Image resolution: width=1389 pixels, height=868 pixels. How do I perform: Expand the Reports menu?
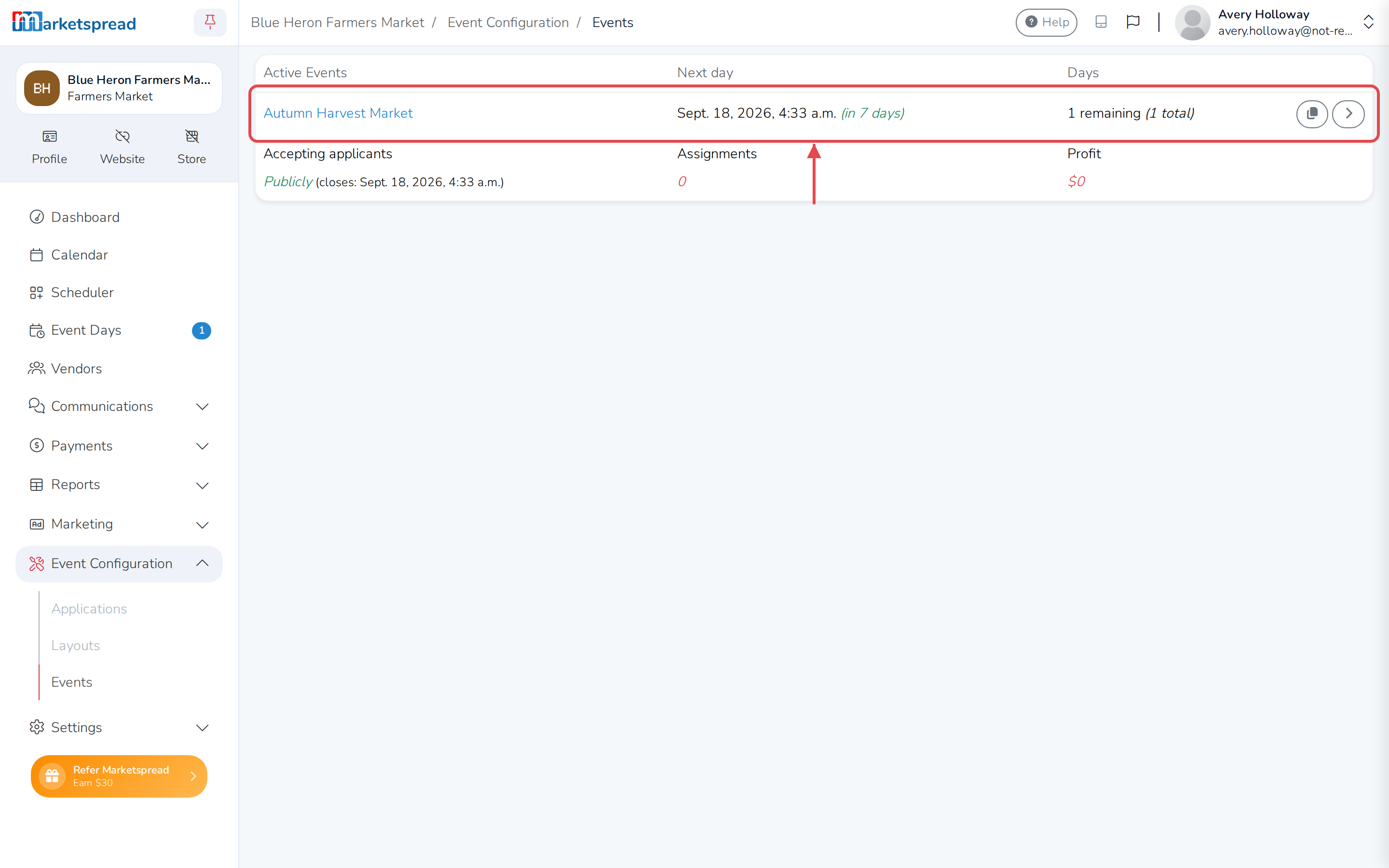click(119, 485)
